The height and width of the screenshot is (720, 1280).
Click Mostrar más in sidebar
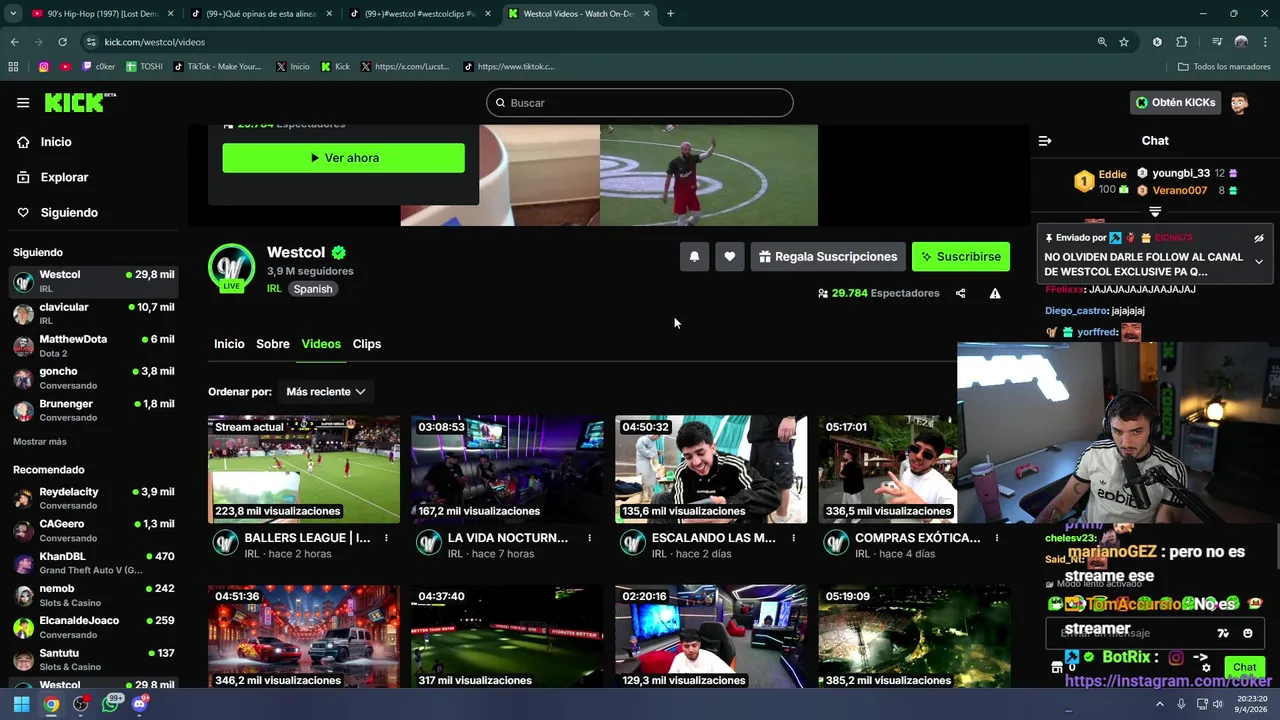point(40,442)
